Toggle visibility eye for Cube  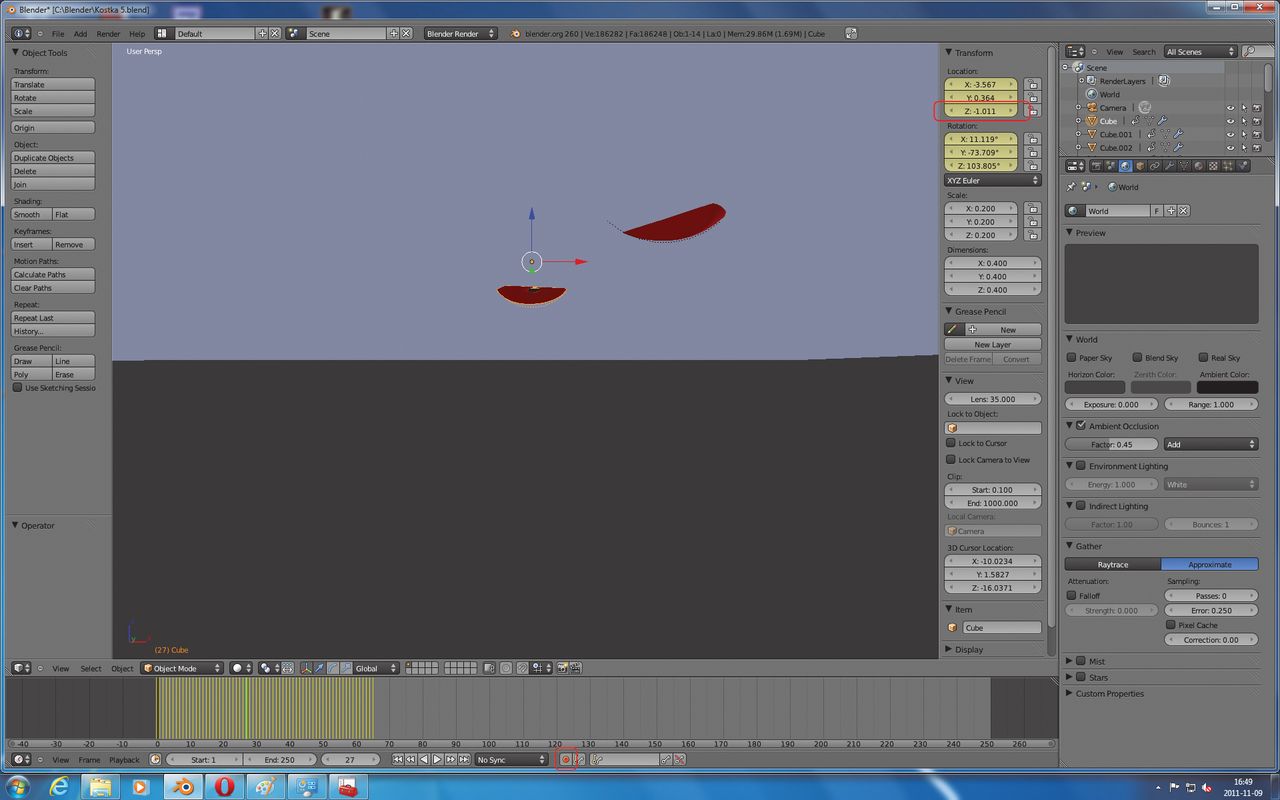1230,121
